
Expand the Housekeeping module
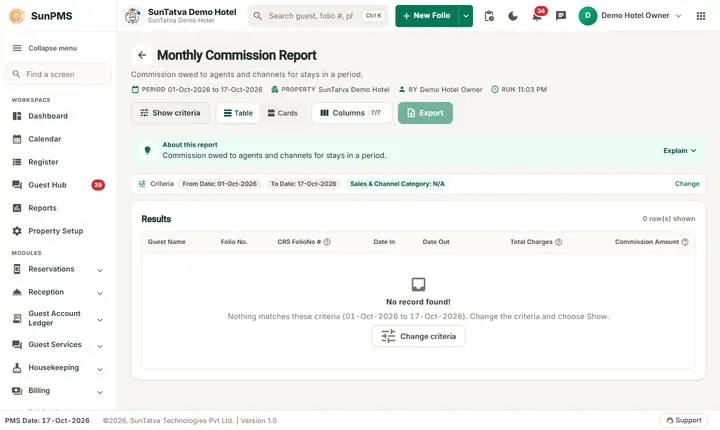[58, 368]
